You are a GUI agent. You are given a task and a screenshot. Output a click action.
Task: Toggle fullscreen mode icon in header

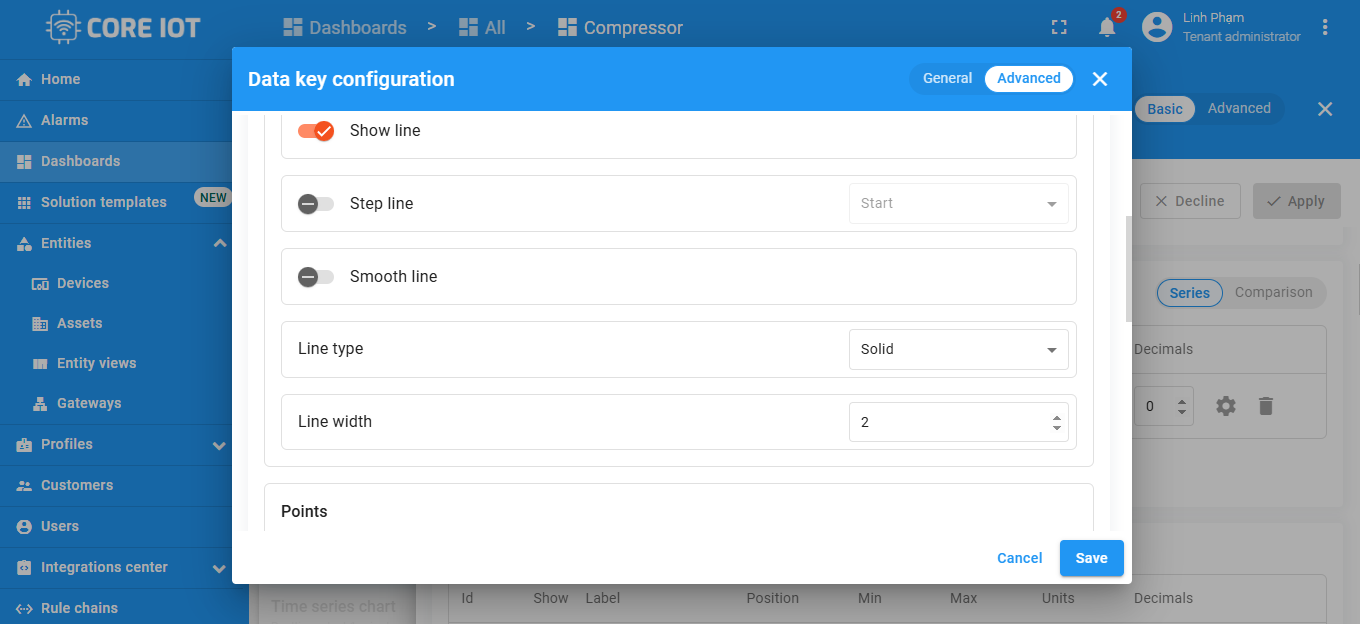tap(1059, 28)
